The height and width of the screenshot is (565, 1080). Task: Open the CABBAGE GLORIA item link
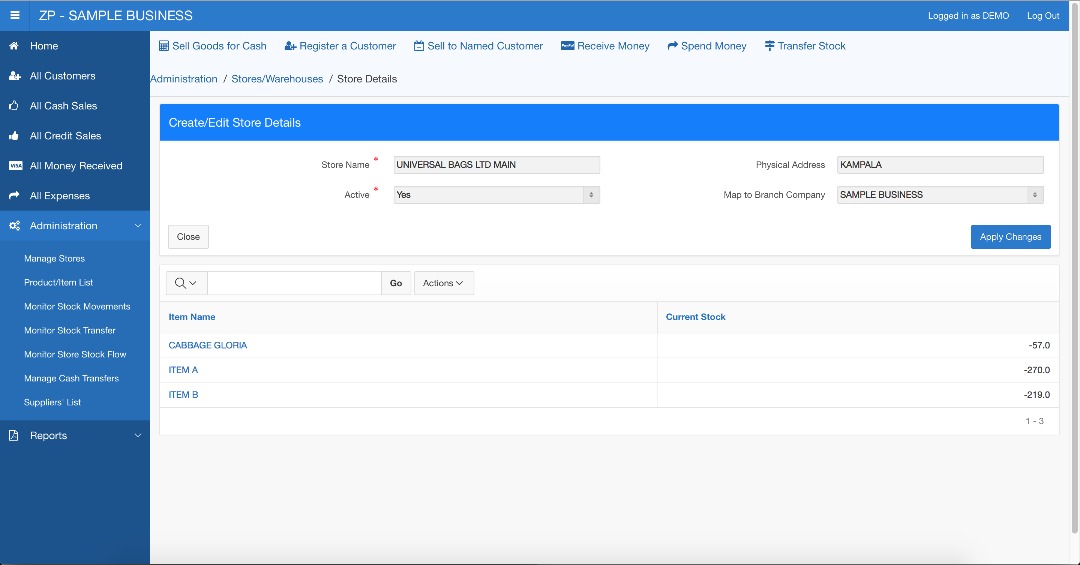[208, 345]
